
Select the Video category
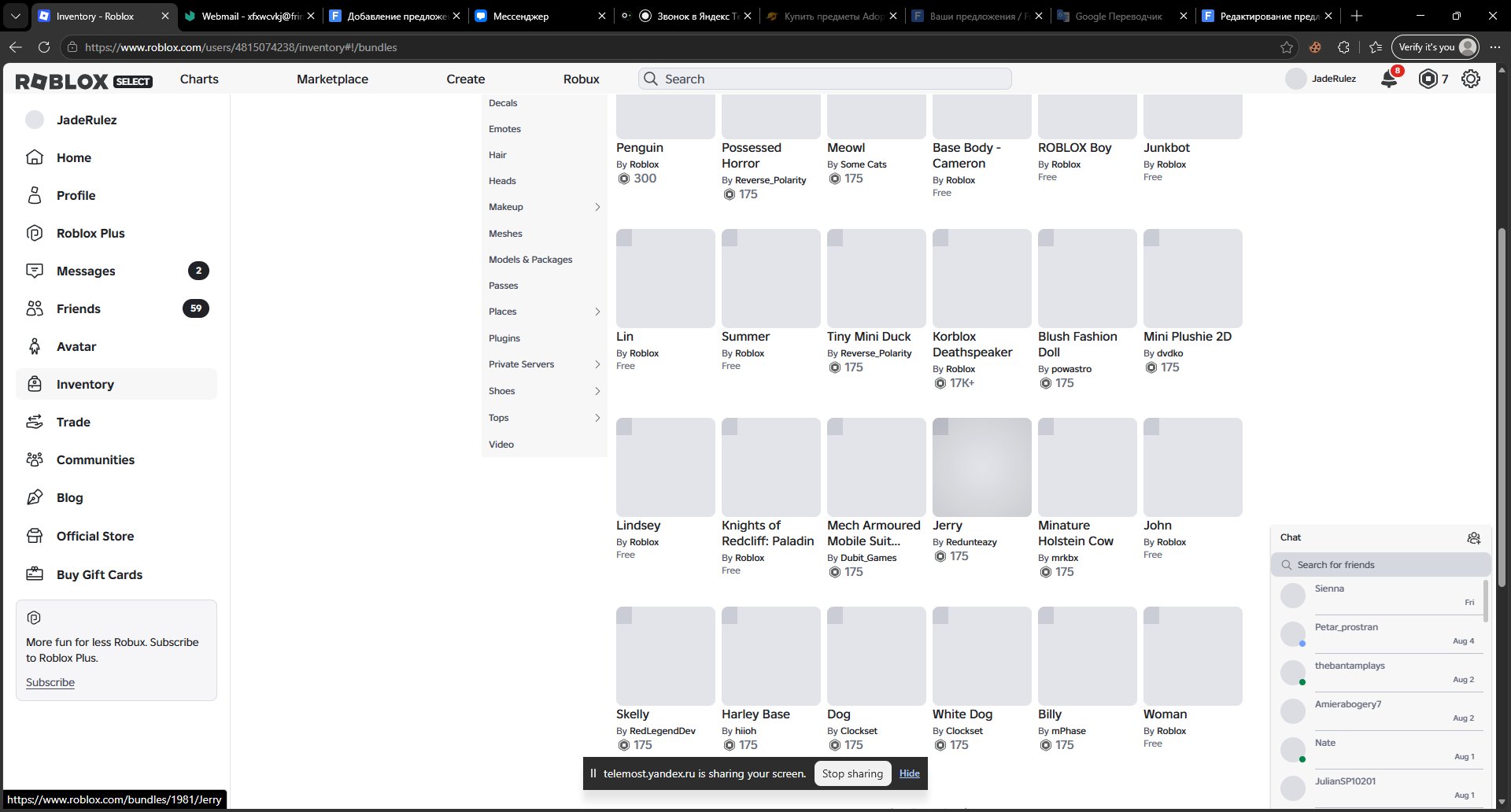click(501, 445)
